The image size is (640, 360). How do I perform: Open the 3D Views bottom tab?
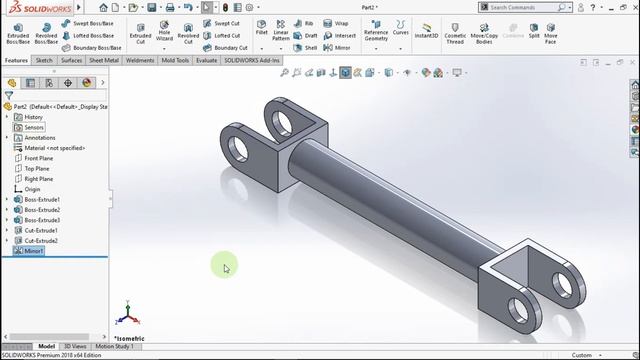pyautogui.click(x=75, y=347)
